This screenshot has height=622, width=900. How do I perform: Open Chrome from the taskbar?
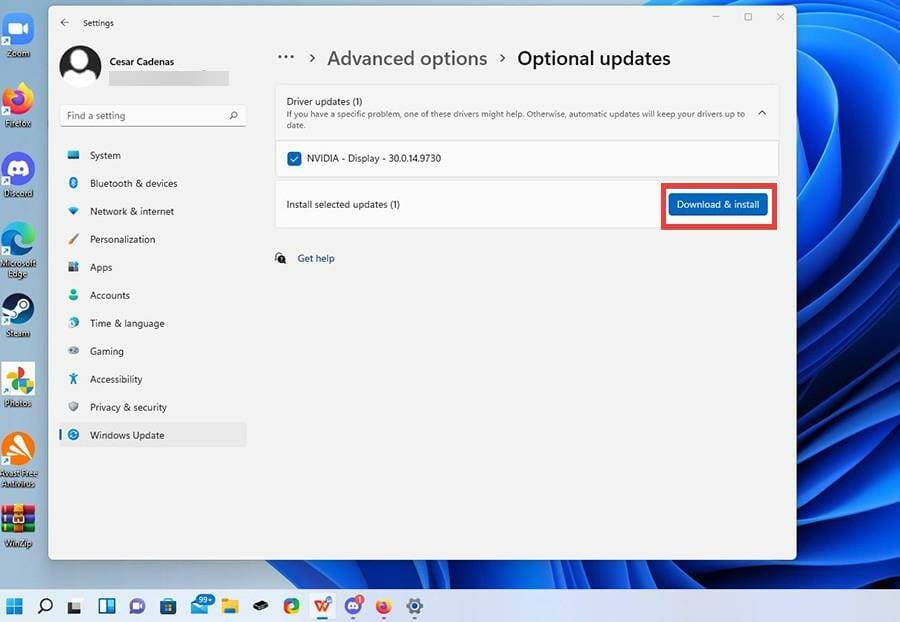pyautogui.click(x=290, y=606)
